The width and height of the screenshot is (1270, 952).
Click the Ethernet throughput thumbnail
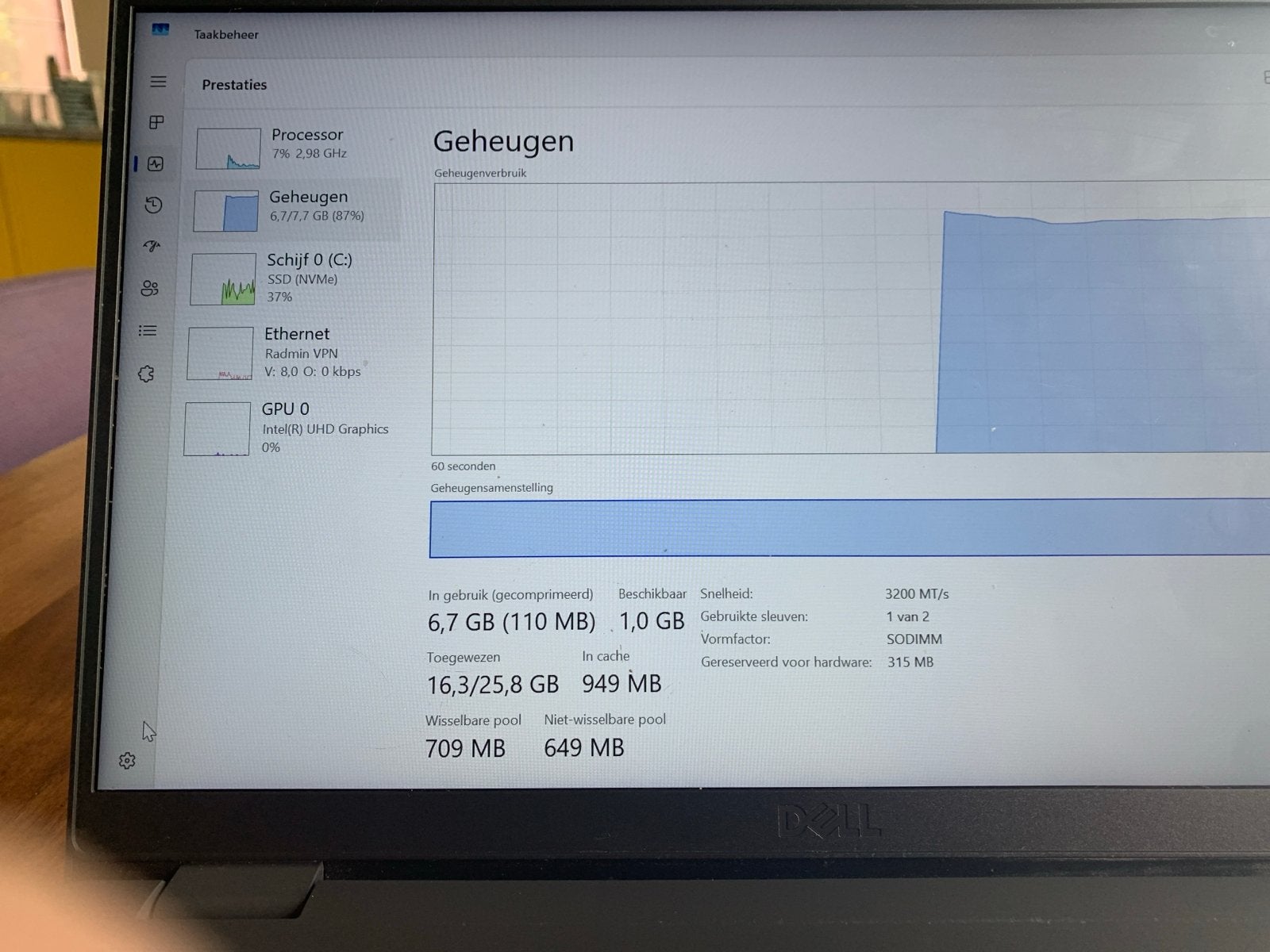pos(220,354)
